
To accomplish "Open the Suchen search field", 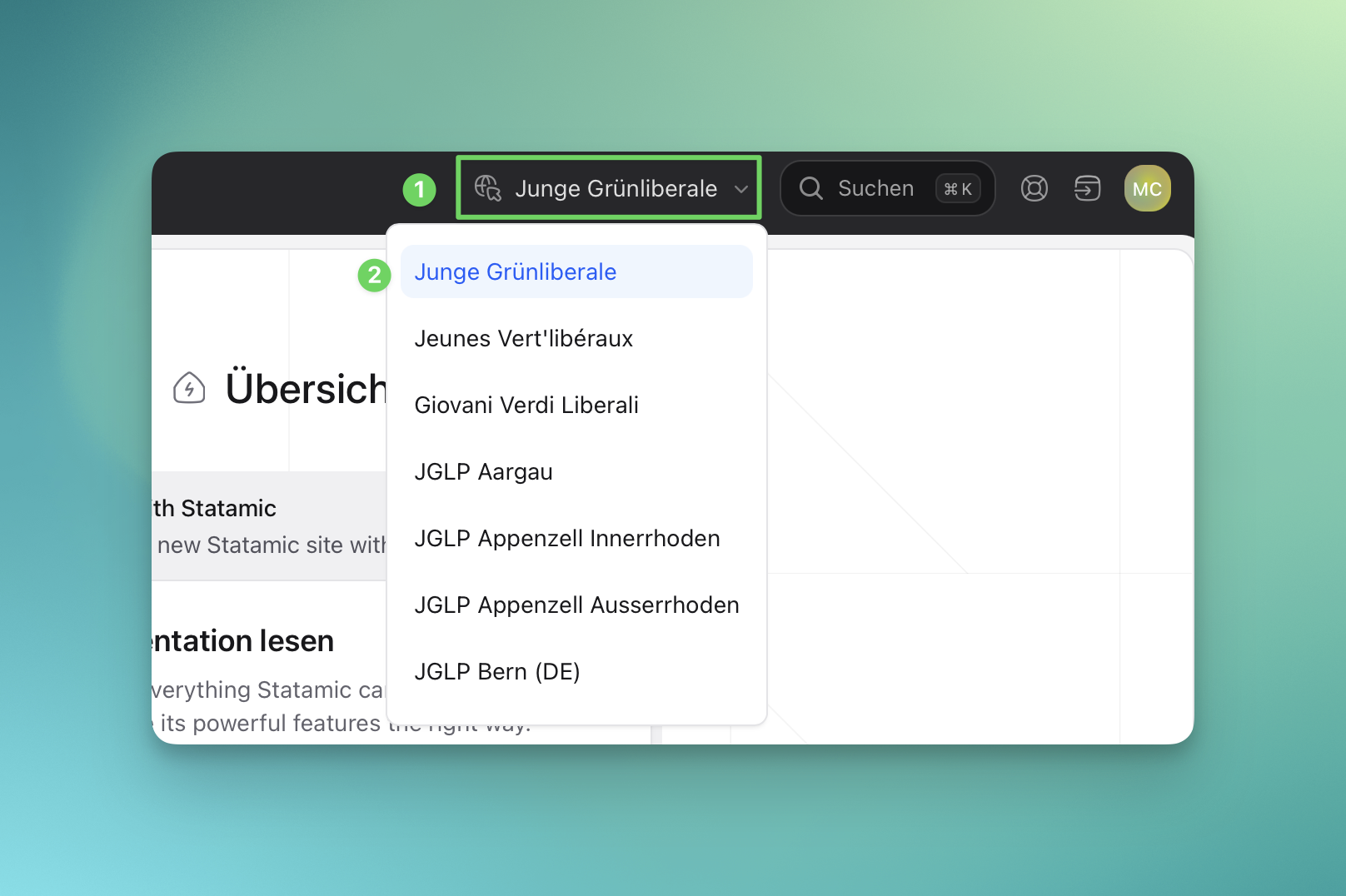I will (x=888, y=188).
